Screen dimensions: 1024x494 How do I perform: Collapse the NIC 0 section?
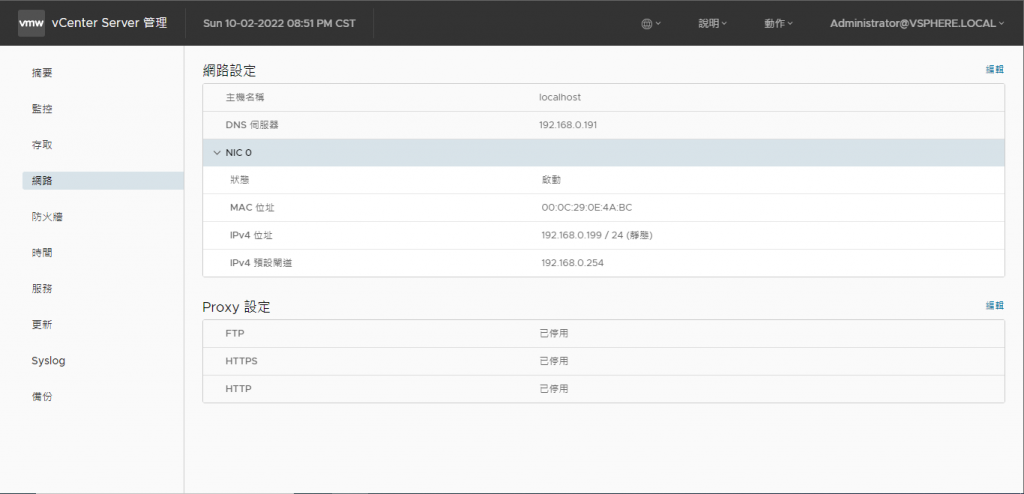click(217, 153)
